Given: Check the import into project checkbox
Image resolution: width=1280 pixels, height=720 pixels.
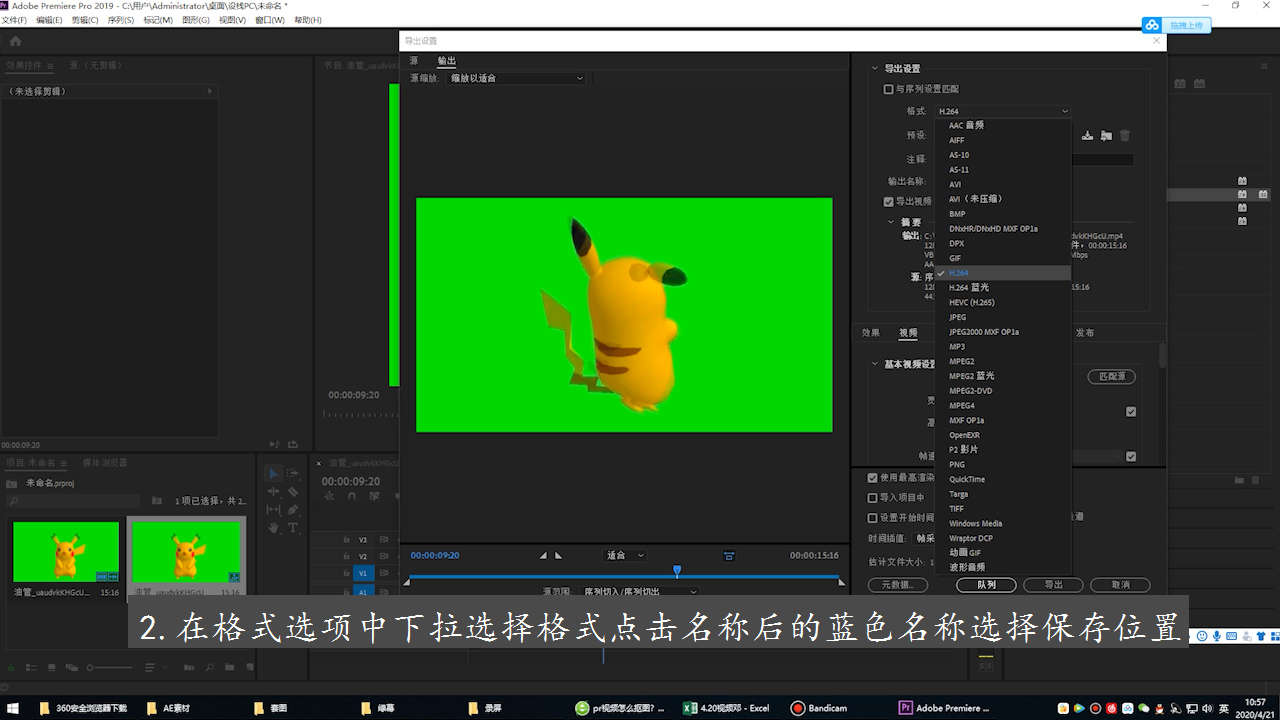Looking at the screenshot, I should pos(873,497).
